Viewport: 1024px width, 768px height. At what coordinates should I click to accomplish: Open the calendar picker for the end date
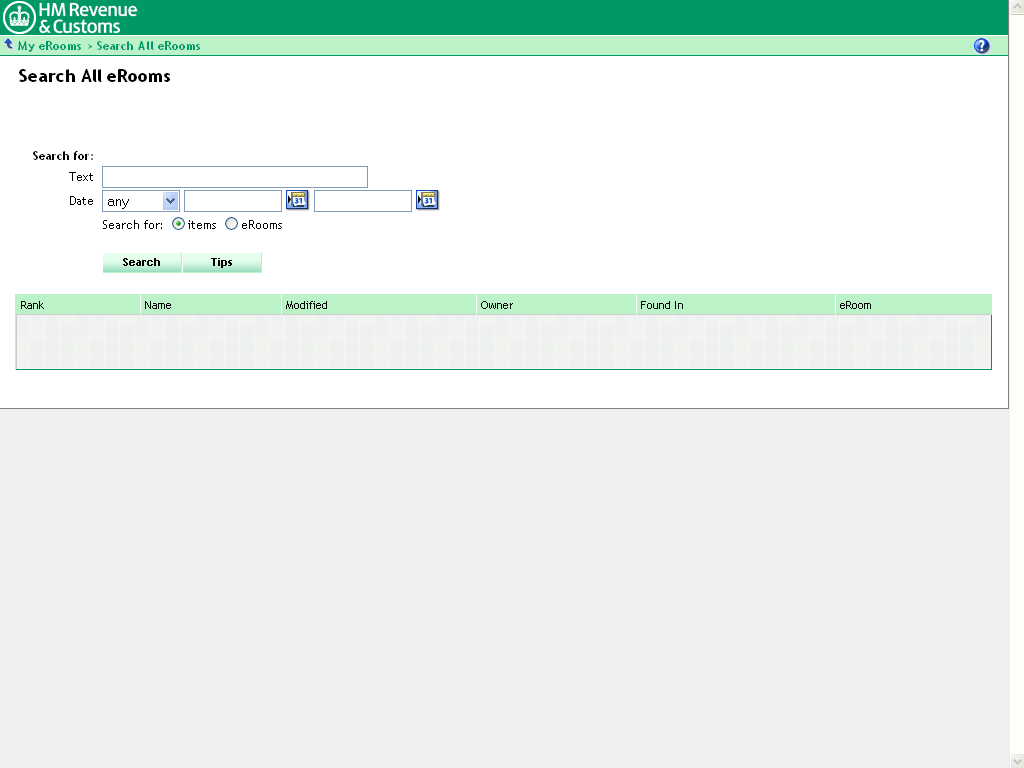[x=427, y=201]
